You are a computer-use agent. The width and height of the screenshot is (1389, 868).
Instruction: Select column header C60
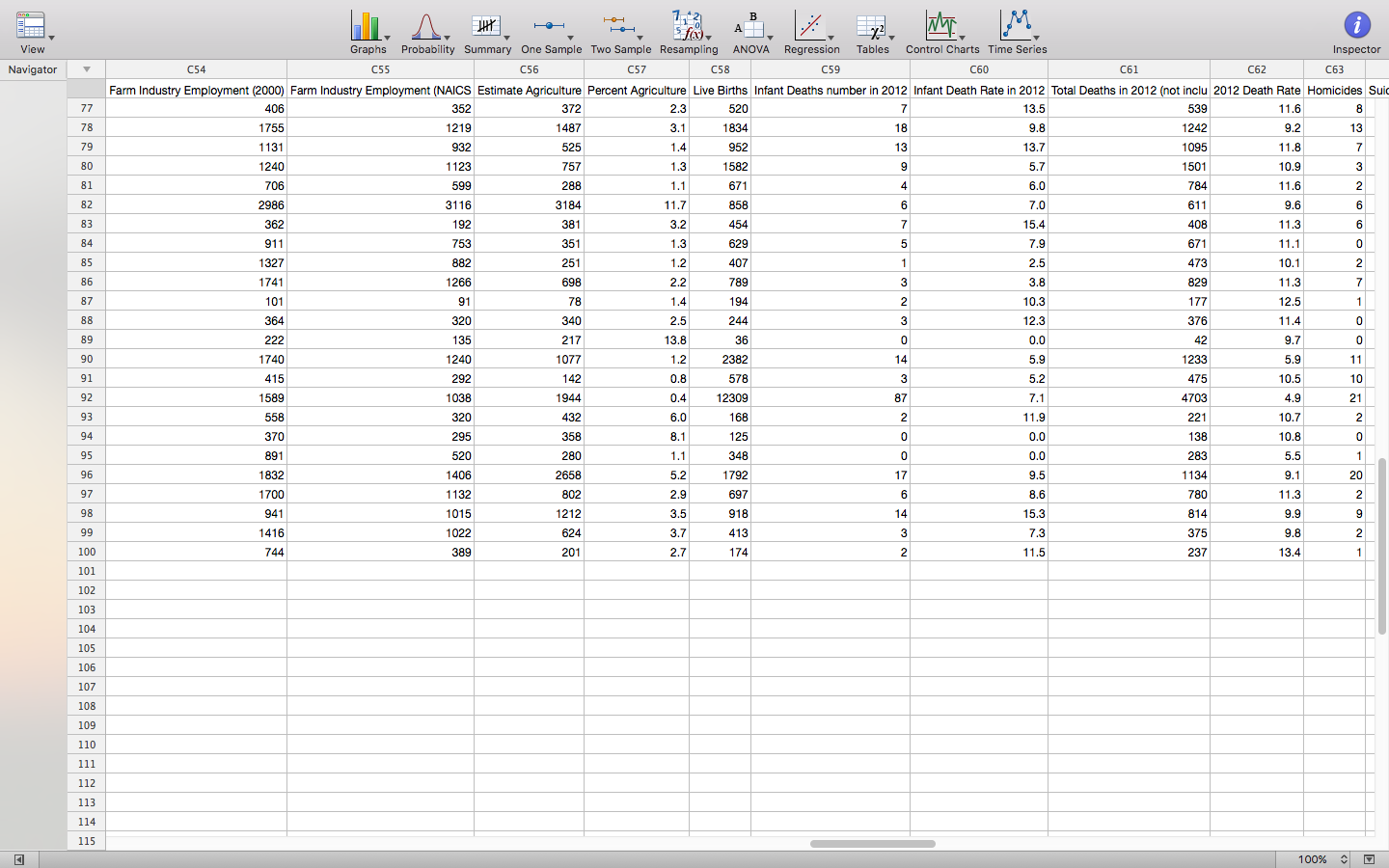(979, 69)
